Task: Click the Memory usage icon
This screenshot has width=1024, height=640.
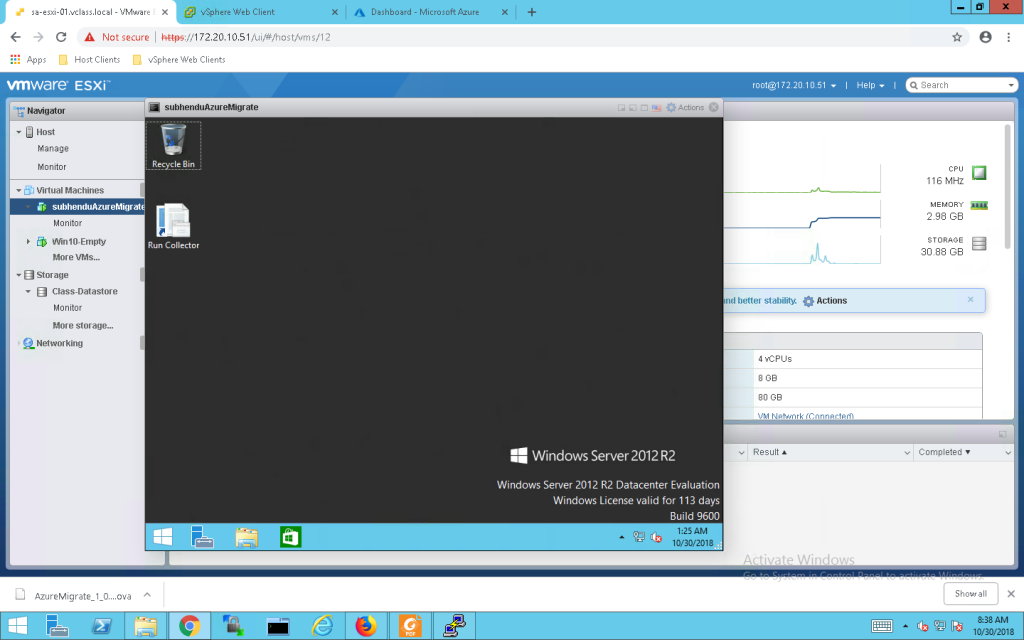Action: point(979,205)
